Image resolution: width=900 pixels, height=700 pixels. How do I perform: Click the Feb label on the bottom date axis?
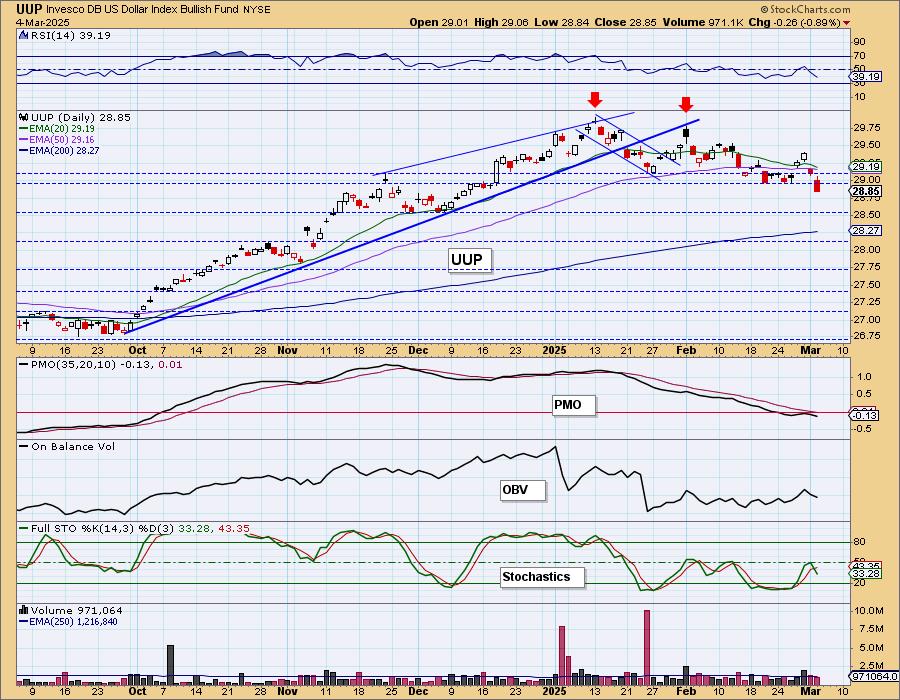point(686,691)
